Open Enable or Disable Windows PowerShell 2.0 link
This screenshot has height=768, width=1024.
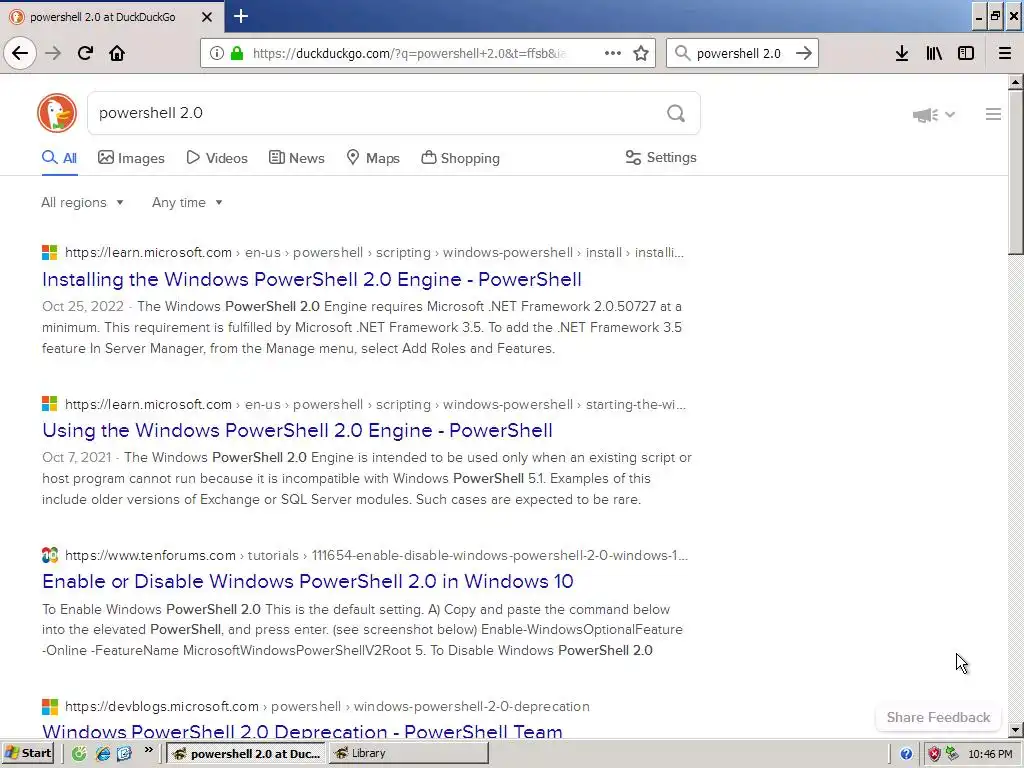pos(308,581)
